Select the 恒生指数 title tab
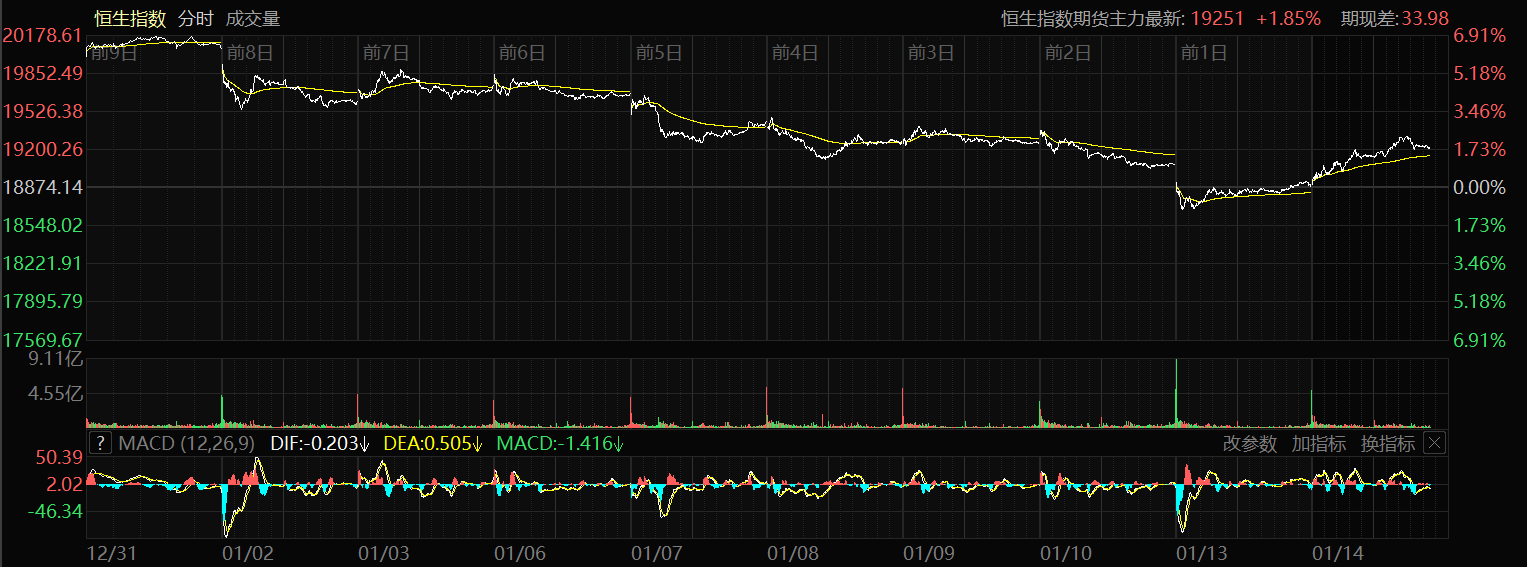1527x567 pixels. point(130,18)
